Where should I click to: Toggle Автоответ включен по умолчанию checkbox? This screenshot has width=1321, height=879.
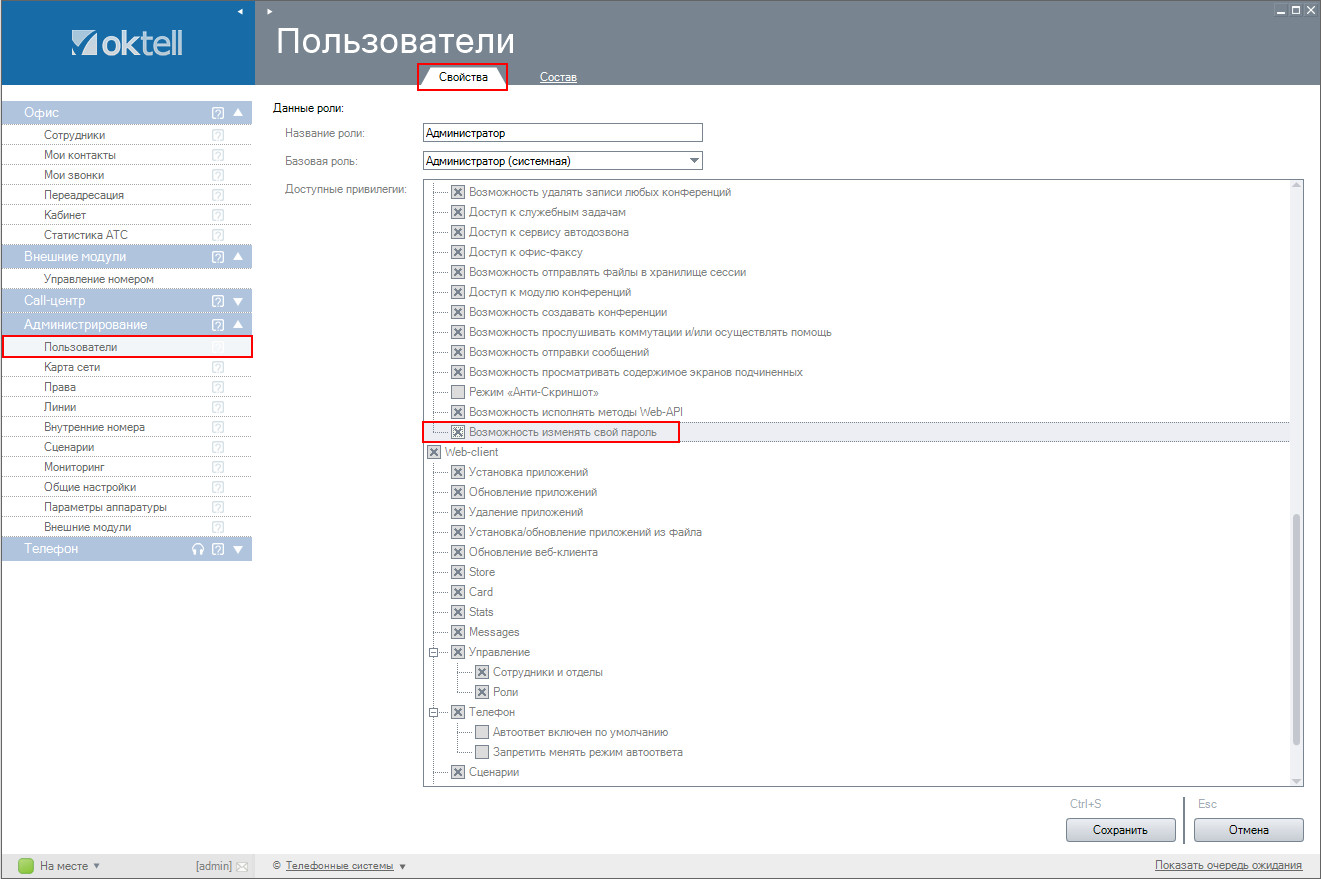point(482,732)
